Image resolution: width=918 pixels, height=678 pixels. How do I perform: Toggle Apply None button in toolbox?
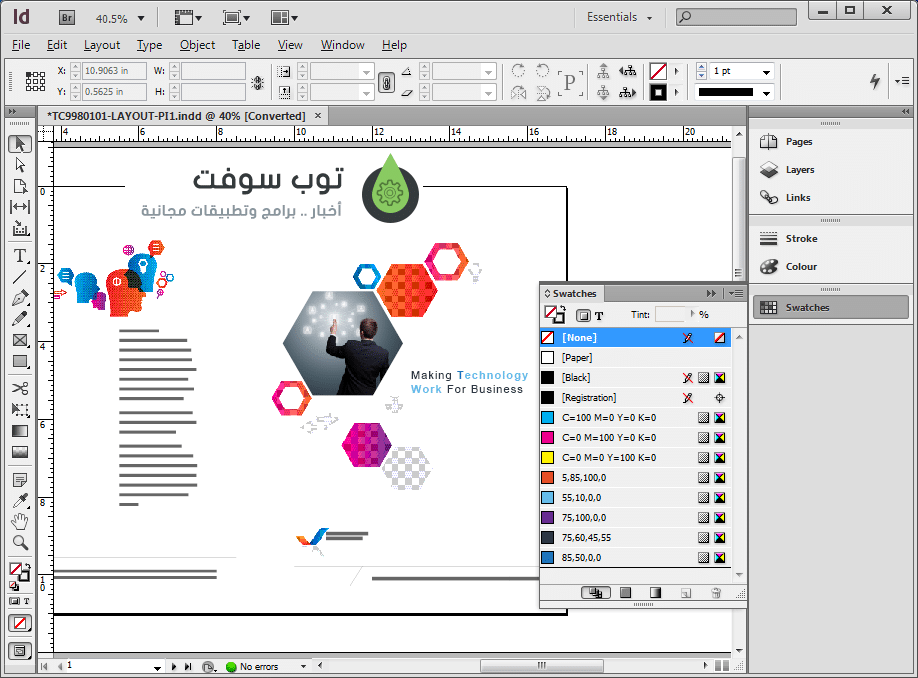(x=20, y=623)
